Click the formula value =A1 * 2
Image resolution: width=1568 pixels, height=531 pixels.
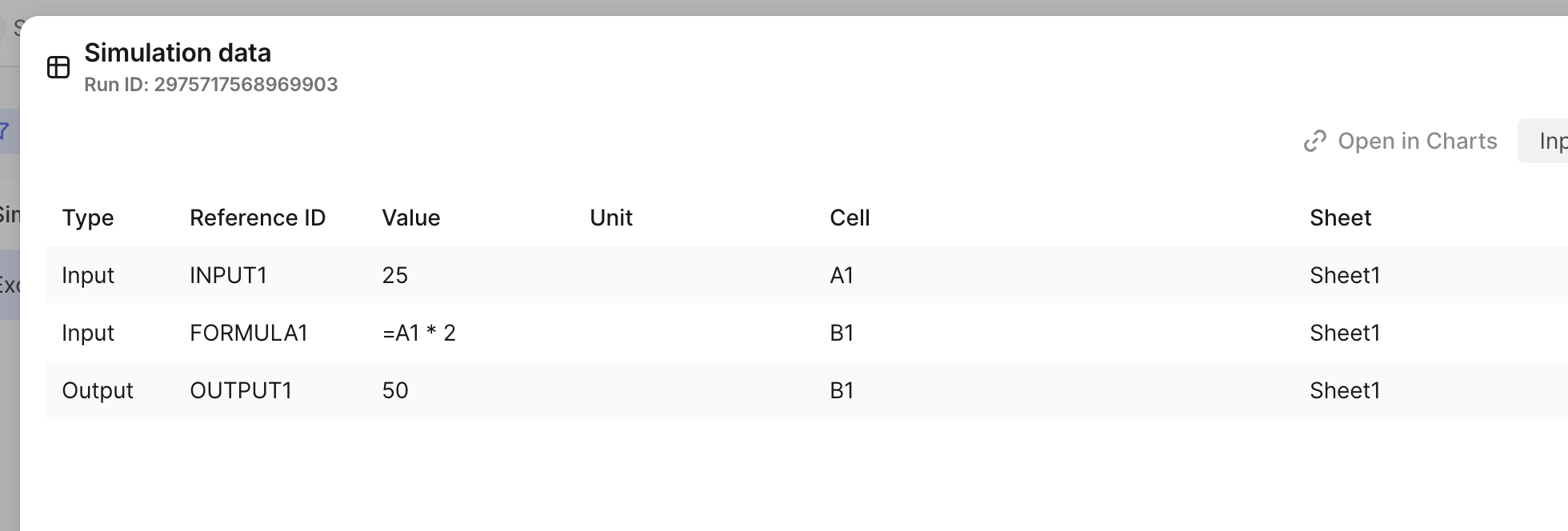pyautogui.click(x=420, y=333)
